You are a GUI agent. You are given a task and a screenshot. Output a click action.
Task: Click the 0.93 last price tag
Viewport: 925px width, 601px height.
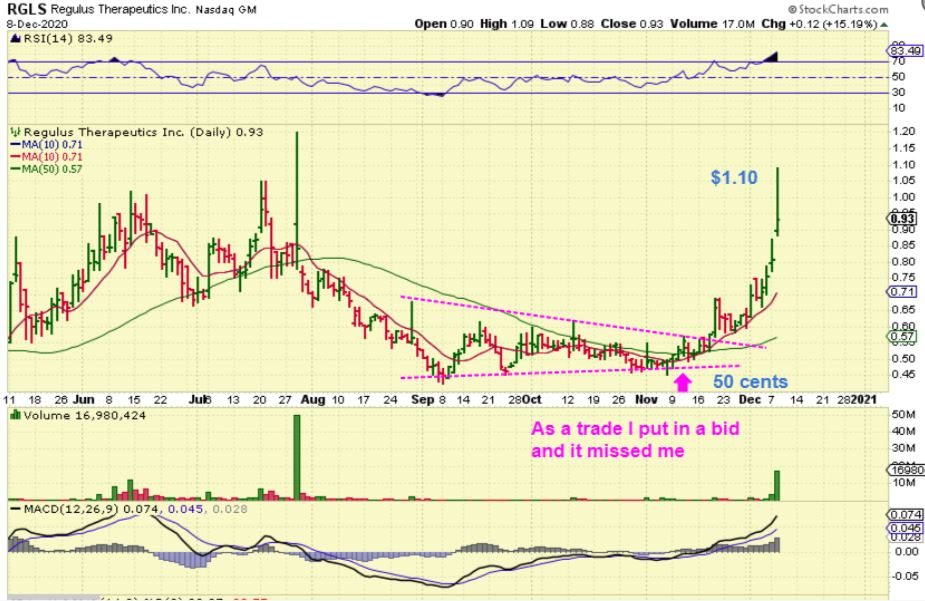(x=902, y=218)
